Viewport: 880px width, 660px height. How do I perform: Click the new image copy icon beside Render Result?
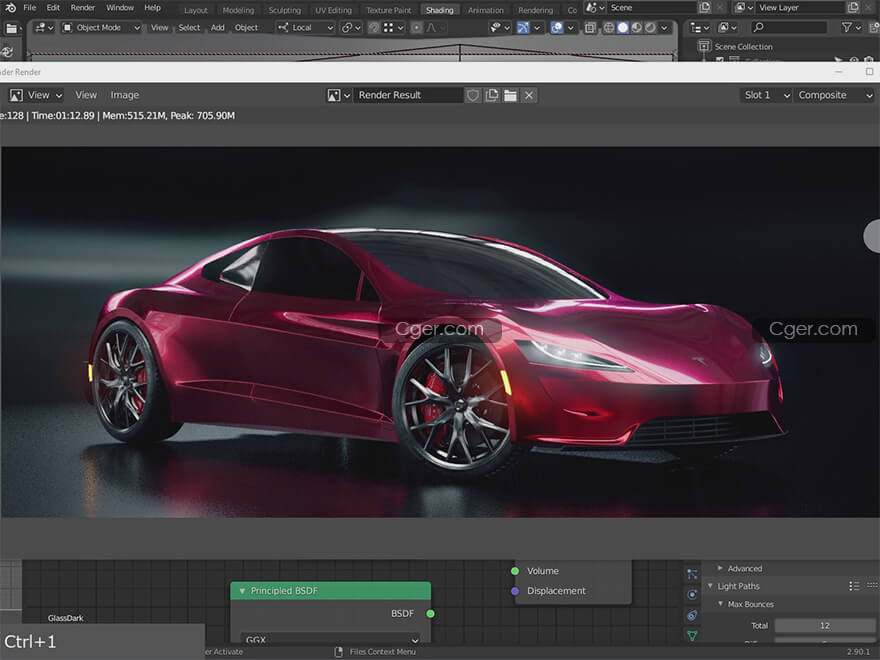[x=492, y=95]
